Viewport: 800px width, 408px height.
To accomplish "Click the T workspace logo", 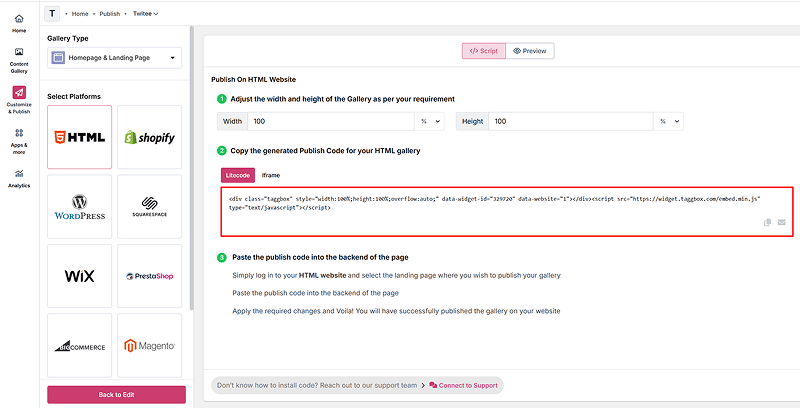I will [52, 14].
